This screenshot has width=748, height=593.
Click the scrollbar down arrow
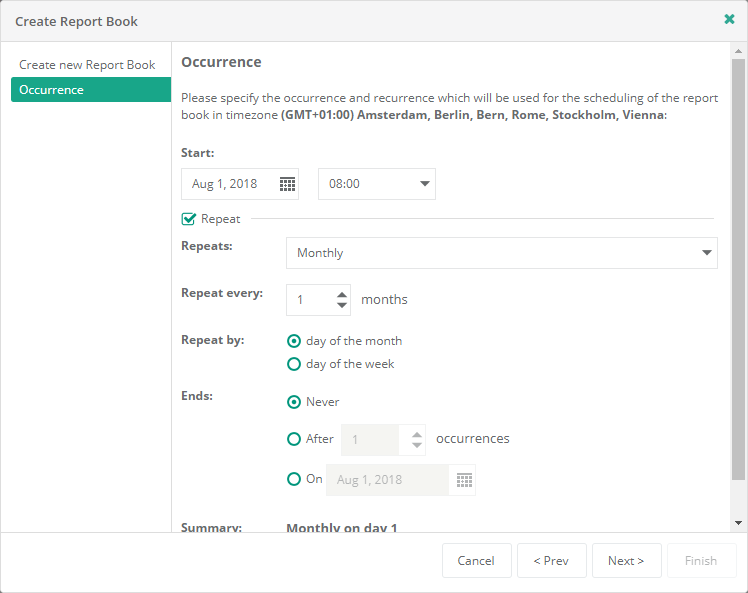click(x=738, y=523)
